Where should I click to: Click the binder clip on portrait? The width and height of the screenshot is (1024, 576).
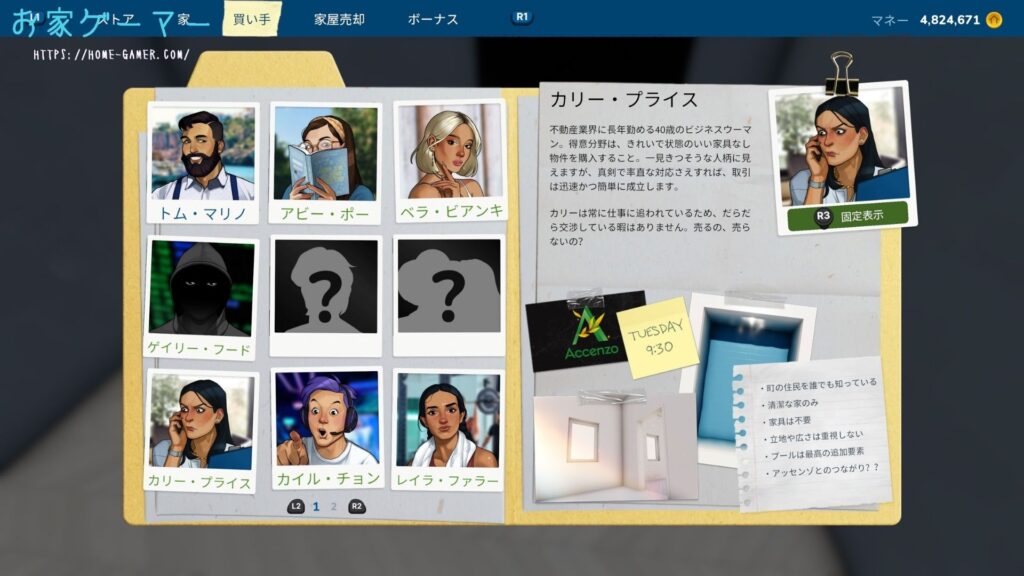pos(841,74)
